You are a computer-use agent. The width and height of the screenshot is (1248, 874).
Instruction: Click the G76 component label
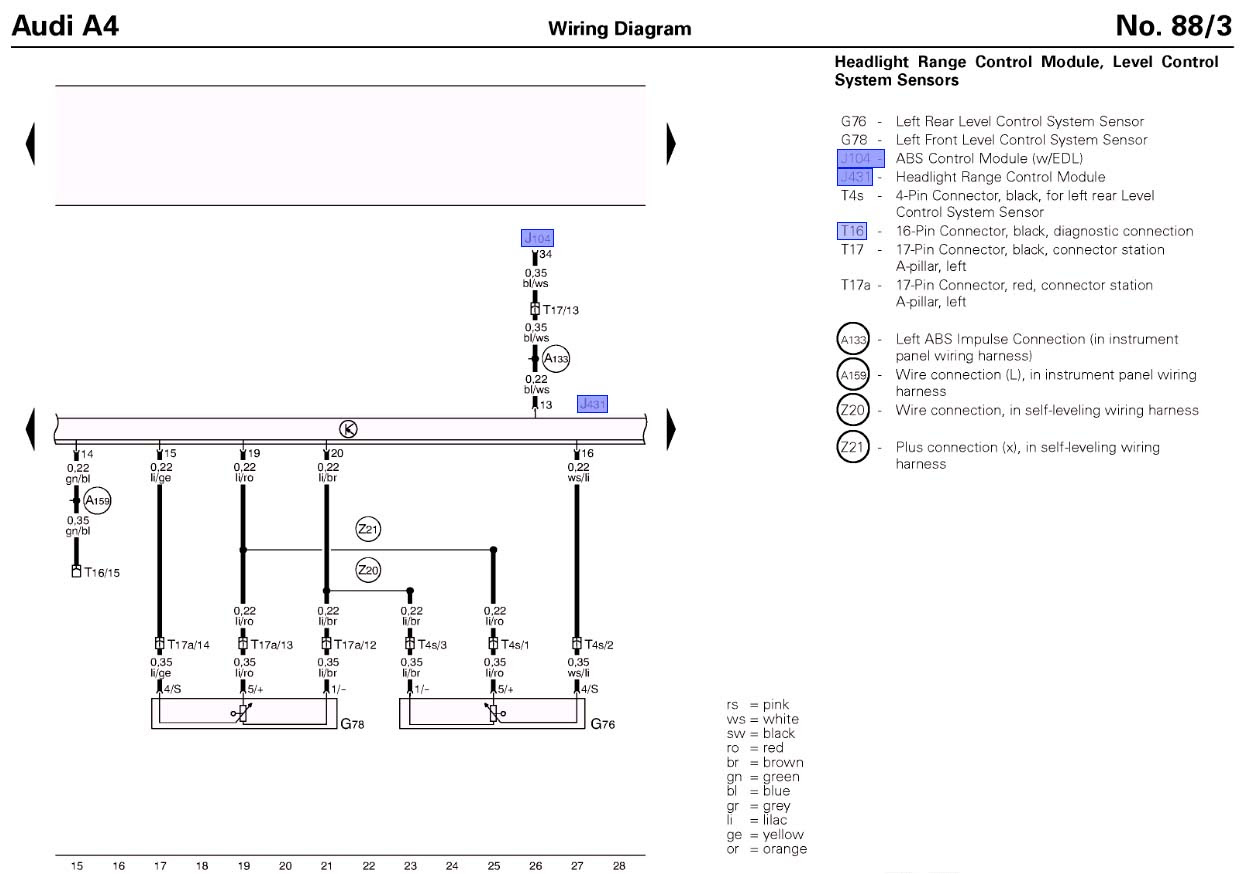pyautogui.click(x=602, y=724)
